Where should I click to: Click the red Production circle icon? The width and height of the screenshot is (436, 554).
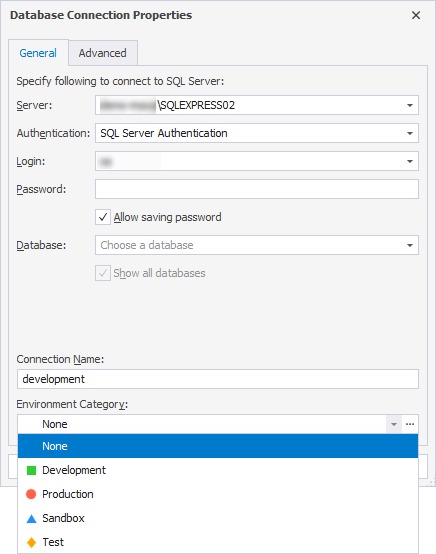(x=31, y=494)
